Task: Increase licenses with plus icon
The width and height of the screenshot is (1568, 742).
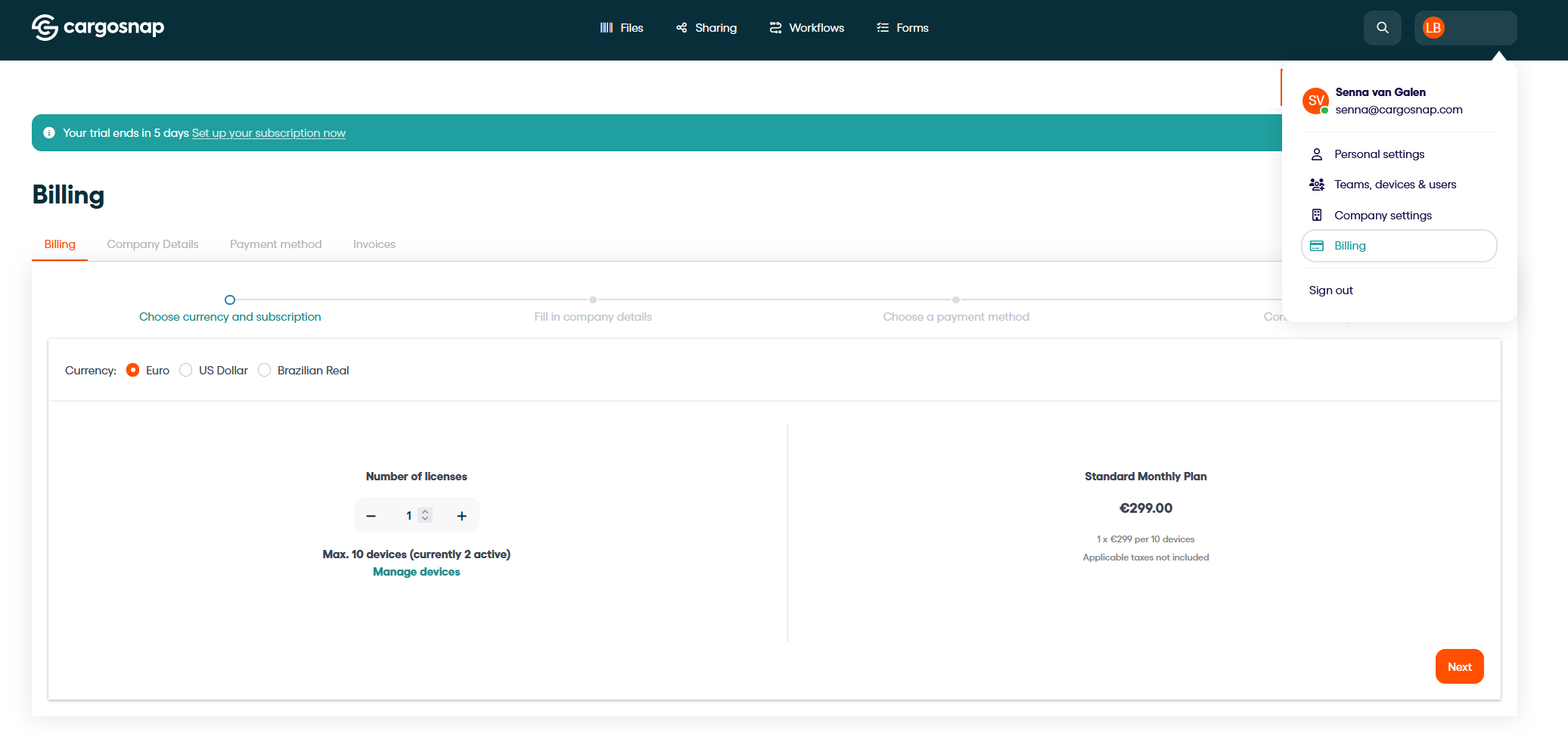Action: [x=461, y=516]
